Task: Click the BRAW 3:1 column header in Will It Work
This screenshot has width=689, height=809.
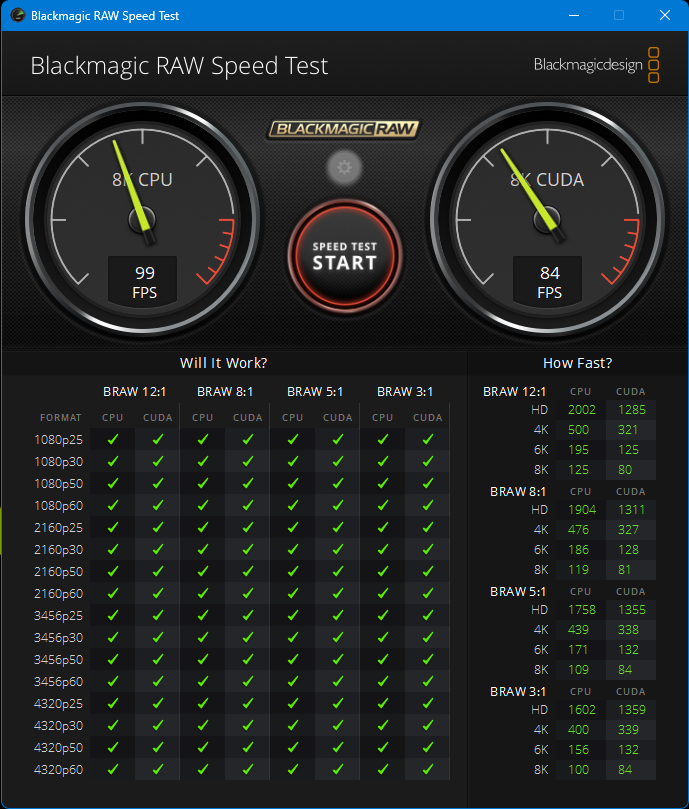Action: (405, 392)
